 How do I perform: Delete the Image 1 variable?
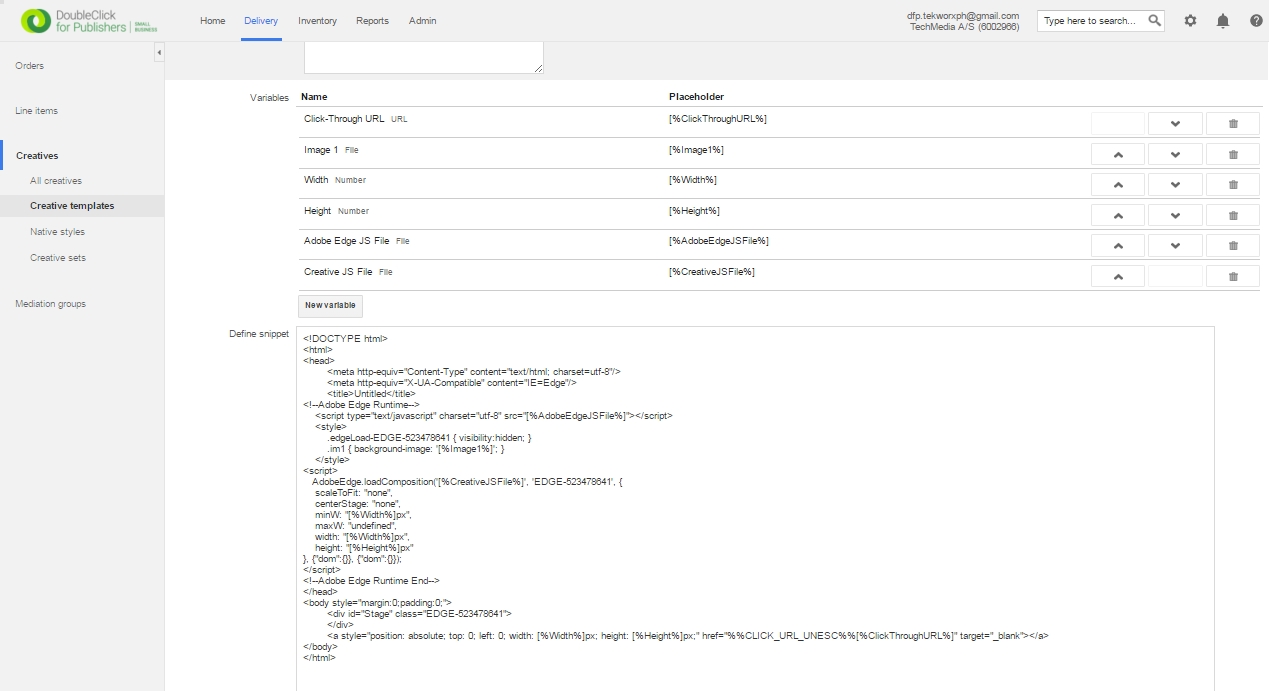[1232, 154]
